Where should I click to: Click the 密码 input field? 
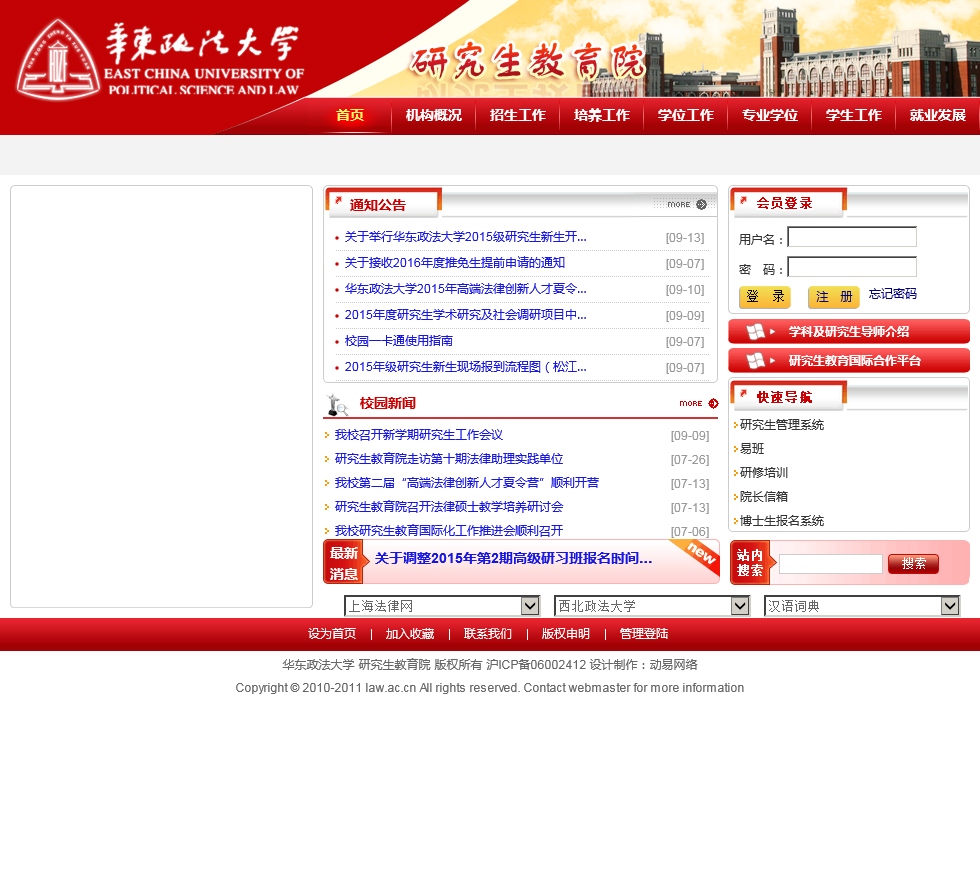[852, 267]
